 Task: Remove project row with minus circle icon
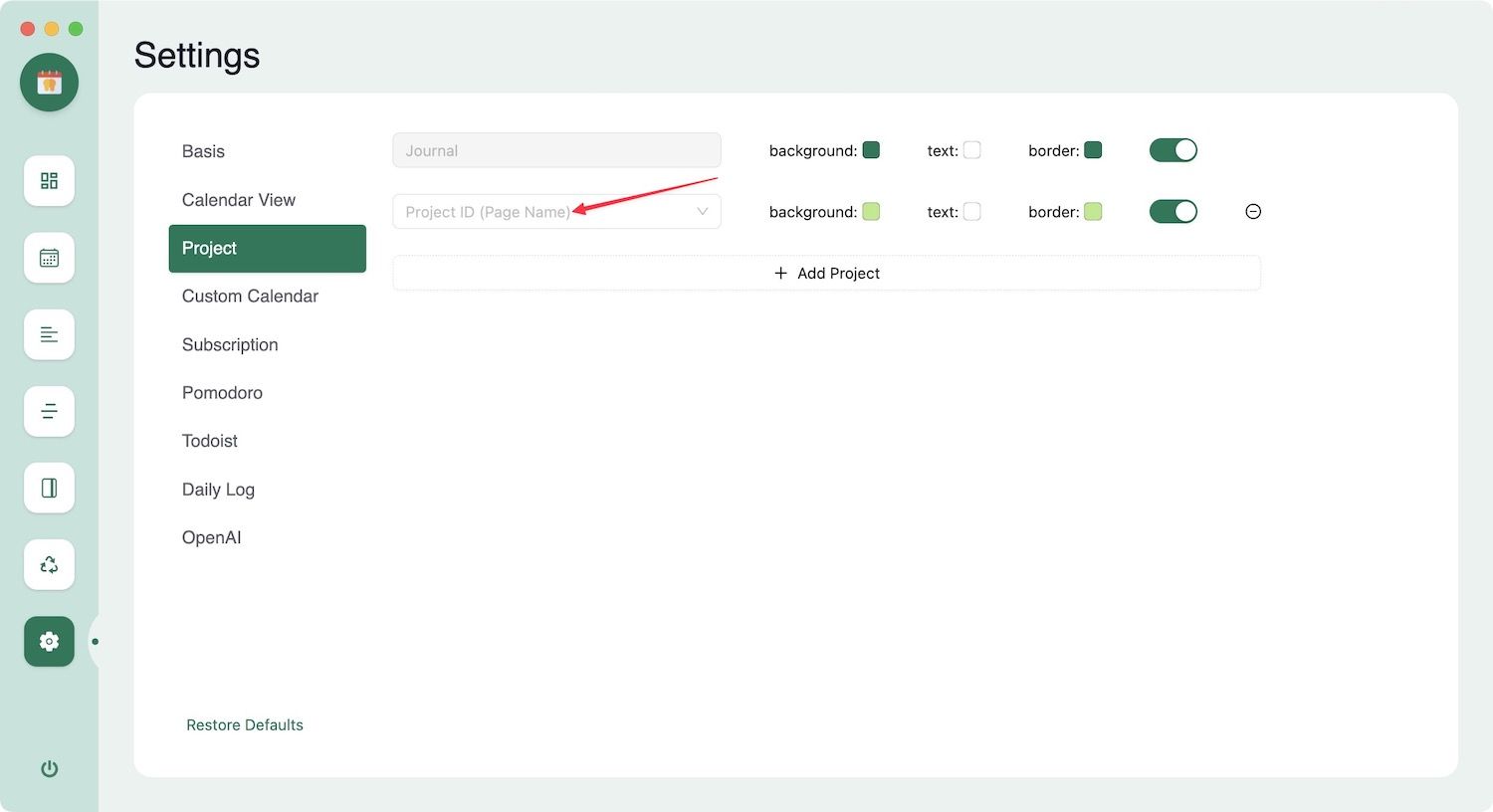(x=1253, y=212)
